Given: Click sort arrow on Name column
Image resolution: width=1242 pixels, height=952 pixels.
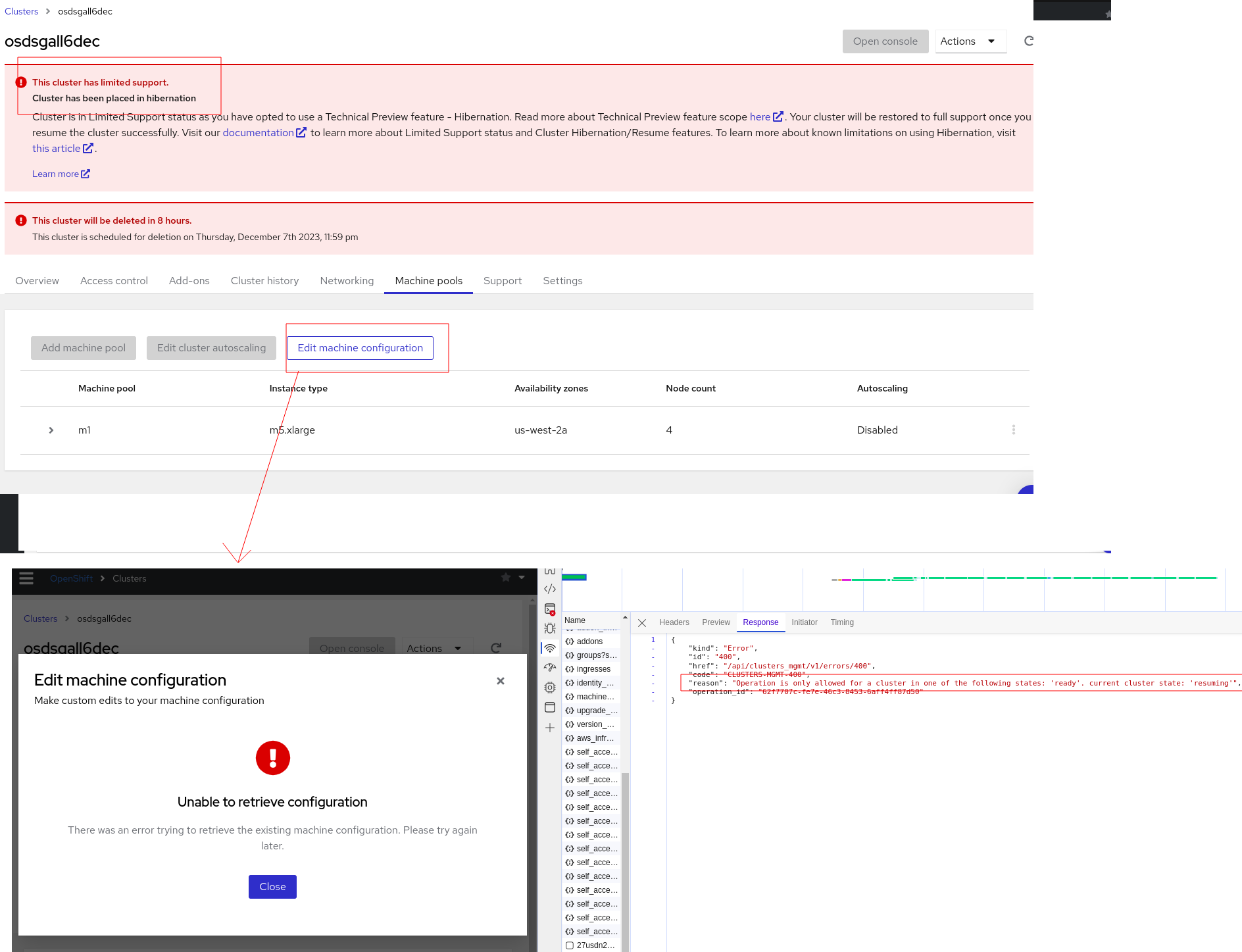Looking at the screenshot, I should (625, 617).
